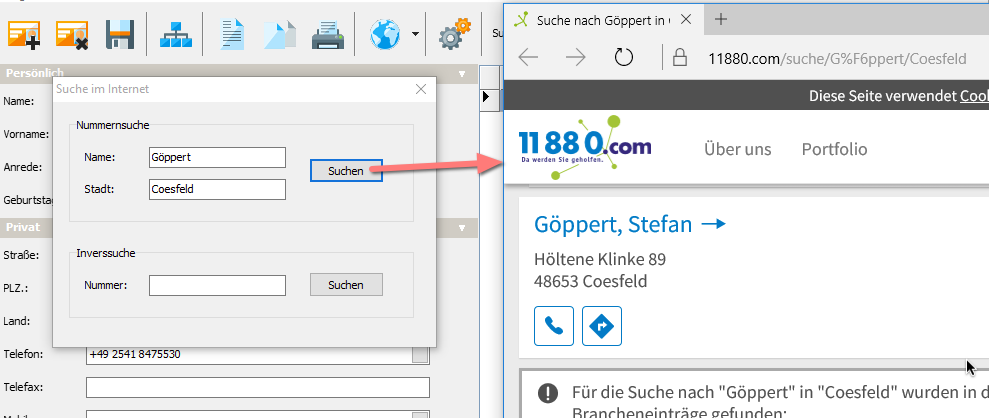Click the copy pages icon in toolbar

pos(280,35)
